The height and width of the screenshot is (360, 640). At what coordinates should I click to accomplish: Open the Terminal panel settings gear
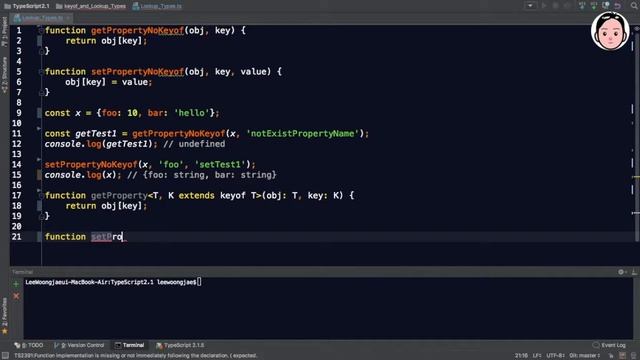(x=622, y=272)
